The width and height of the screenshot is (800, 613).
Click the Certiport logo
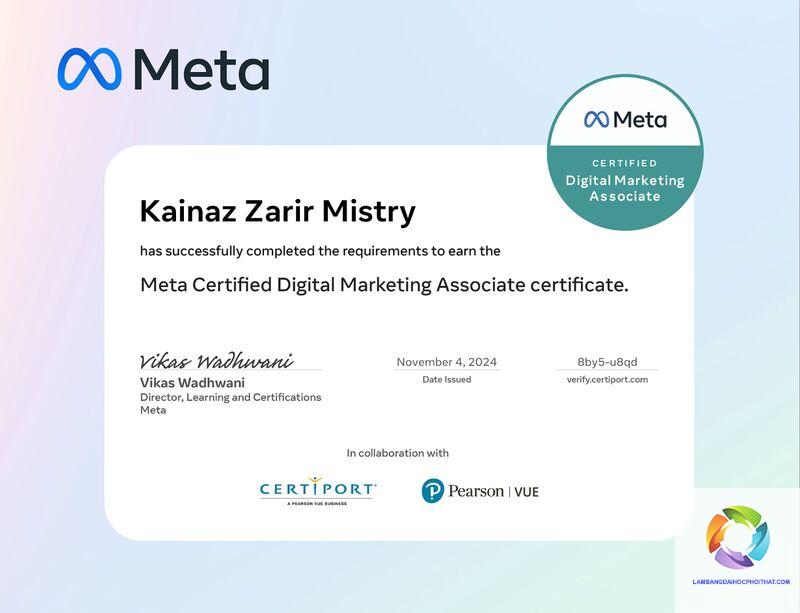pos(318,491)
